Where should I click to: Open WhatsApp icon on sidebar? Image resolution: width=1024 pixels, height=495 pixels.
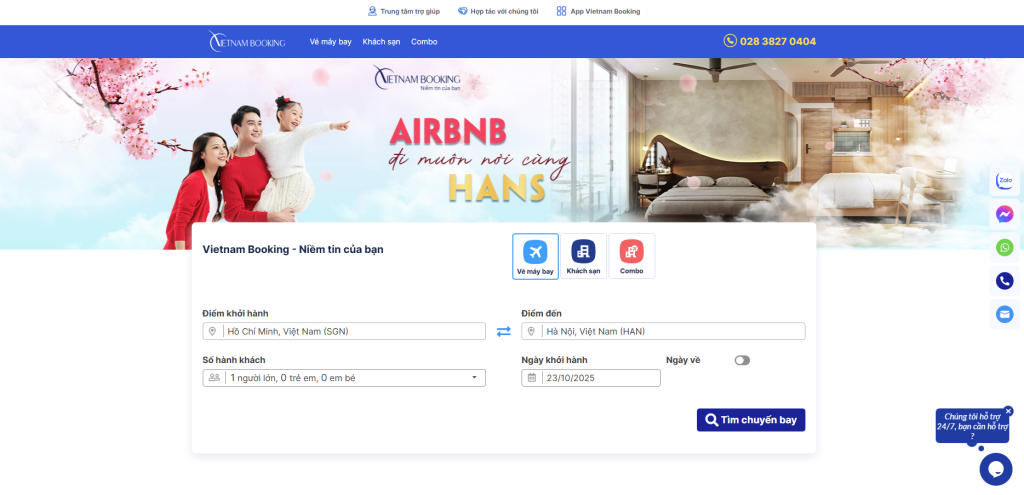(x=1004, y=248)
